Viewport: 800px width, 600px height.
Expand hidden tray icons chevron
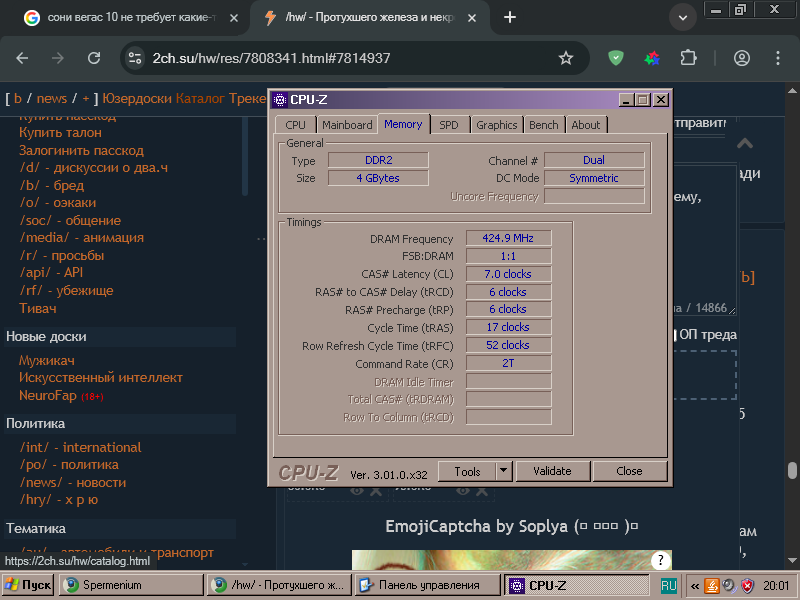694,586
